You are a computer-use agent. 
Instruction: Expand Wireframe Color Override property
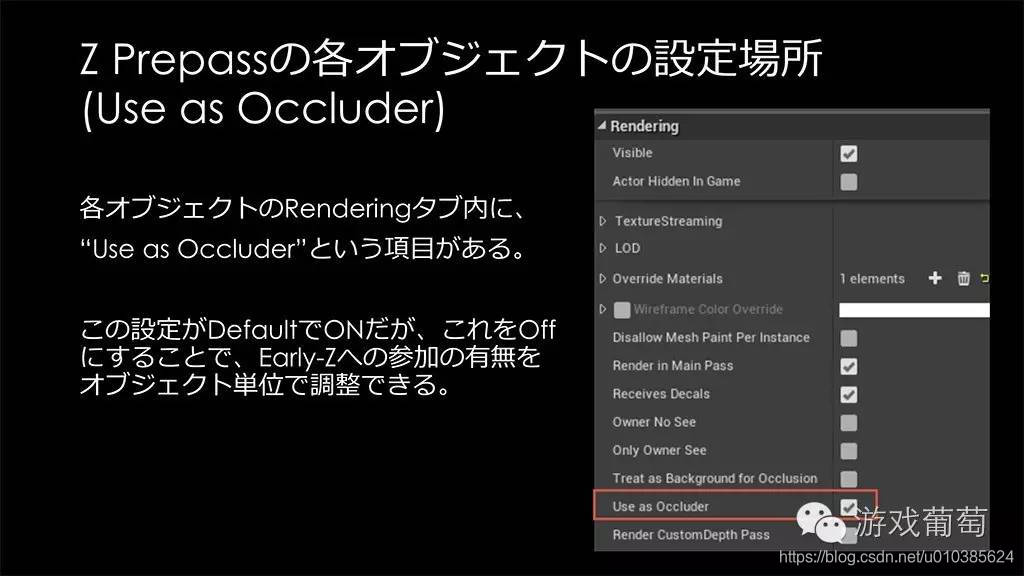603,309
